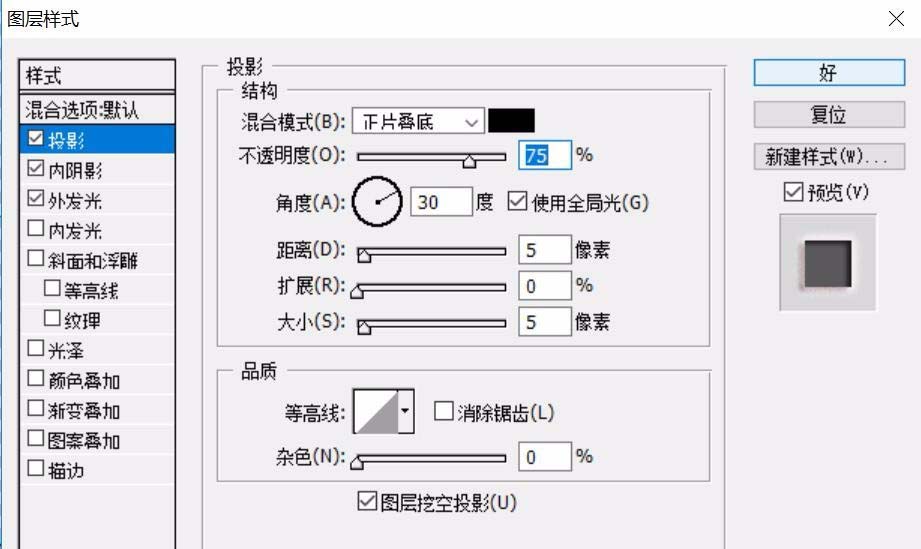This screenshot has width=921, height=549.
Task: Click the angle dial control
Action: point(377,202)
